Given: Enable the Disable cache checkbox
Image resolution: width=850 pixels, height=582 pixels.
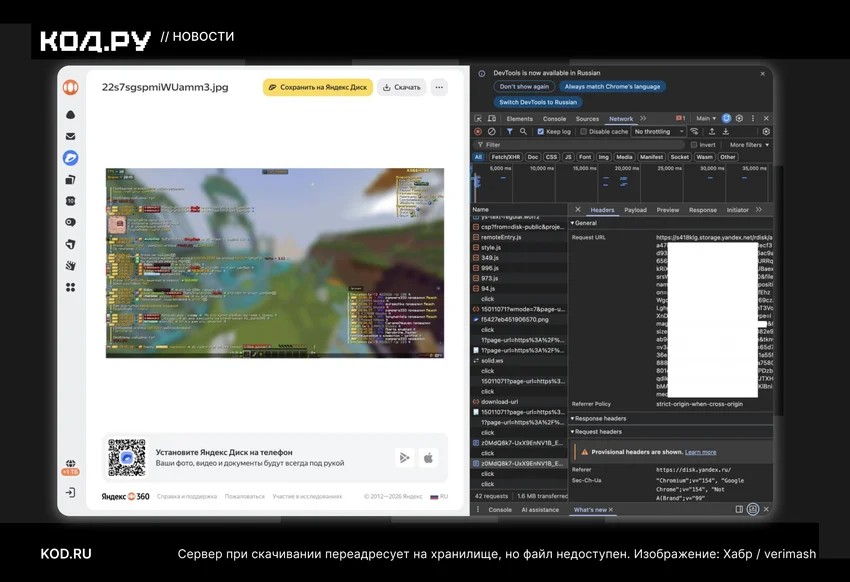Looking at the screenshot, I should point(583,131).
